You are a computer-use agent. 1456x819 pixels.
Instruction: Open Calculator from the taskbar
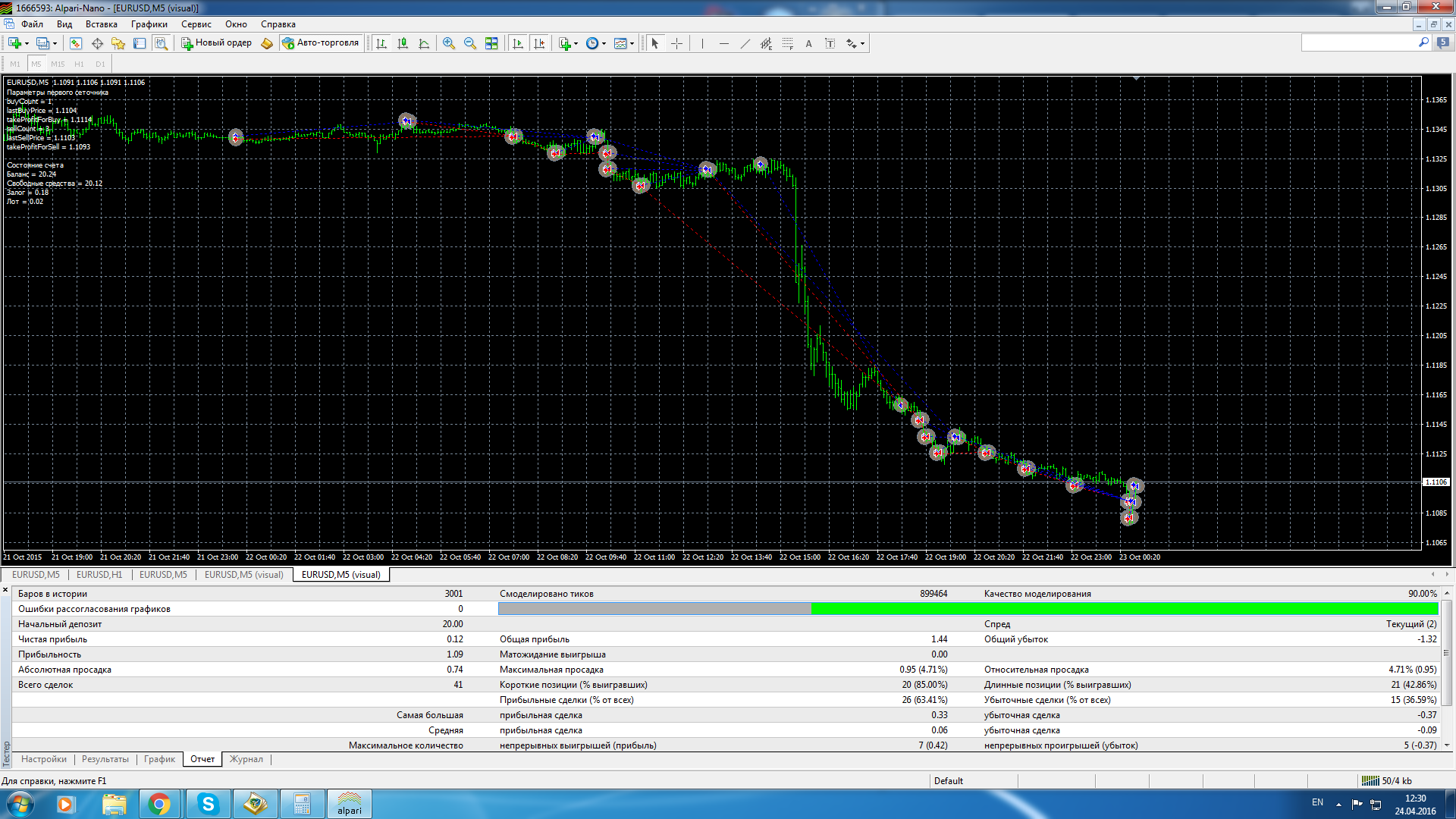302,805
